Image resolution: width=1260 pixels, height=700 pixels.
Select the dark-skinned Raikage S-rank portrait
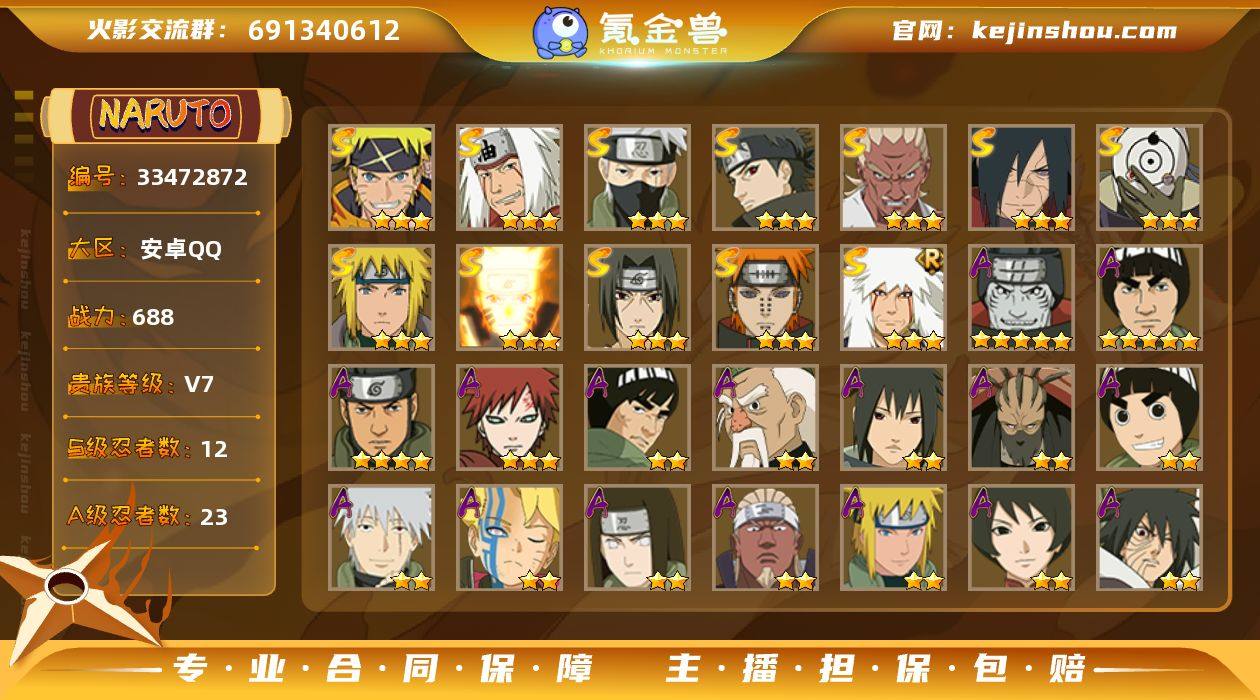coord(894,178)
